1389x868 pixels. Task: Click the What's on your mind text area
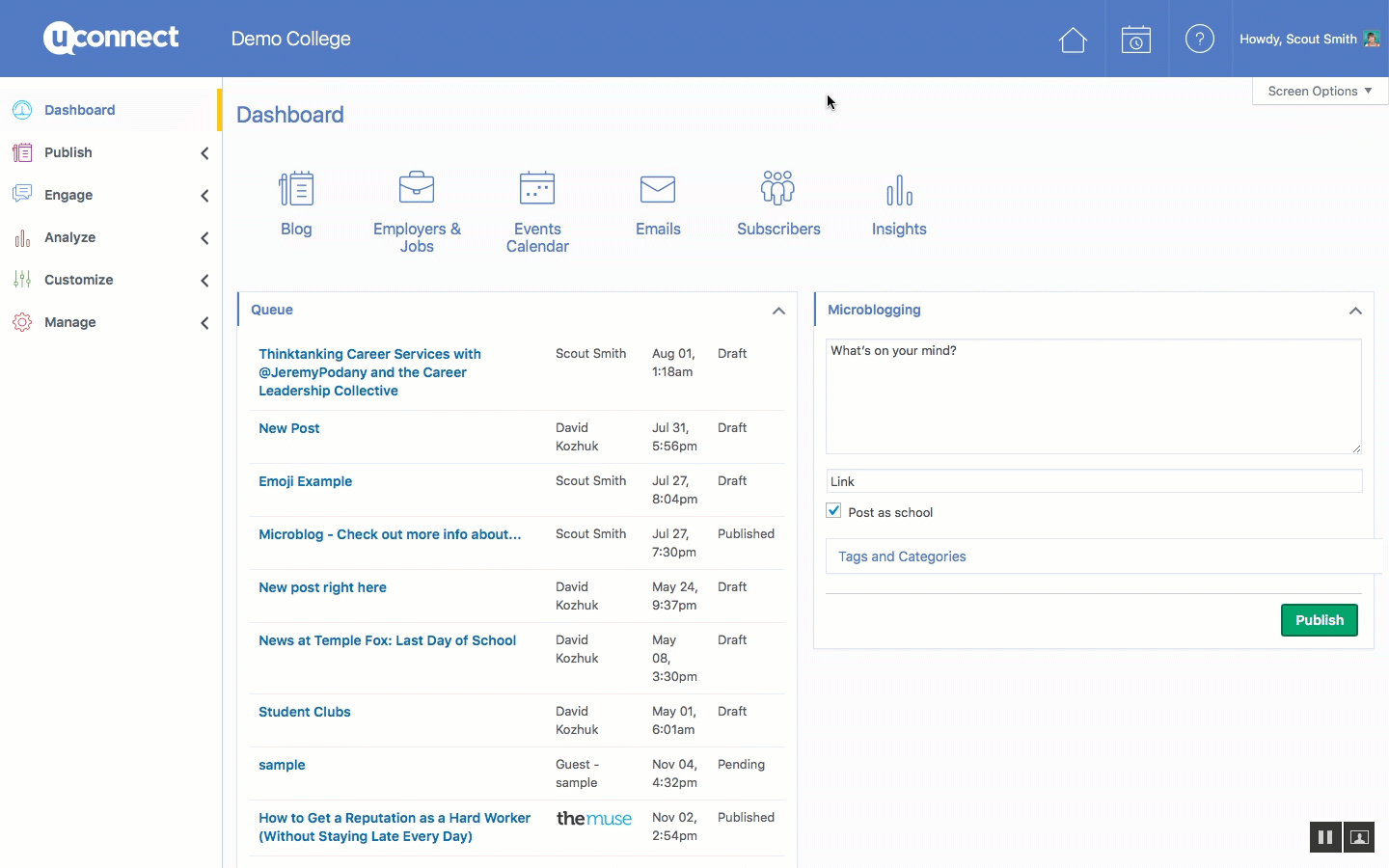click(x=1093, y=395)
